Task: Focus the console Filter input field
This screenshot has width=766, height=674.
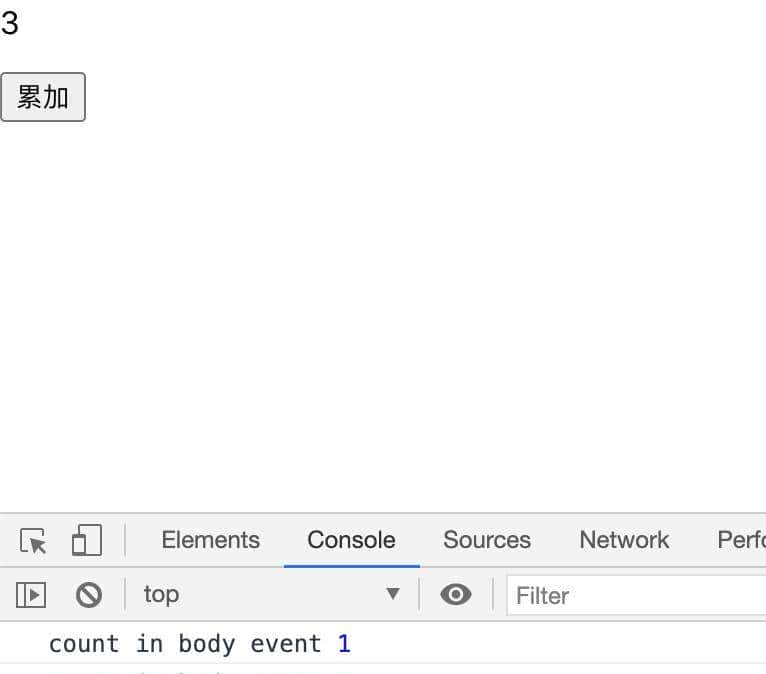Action: click(636, 596)
